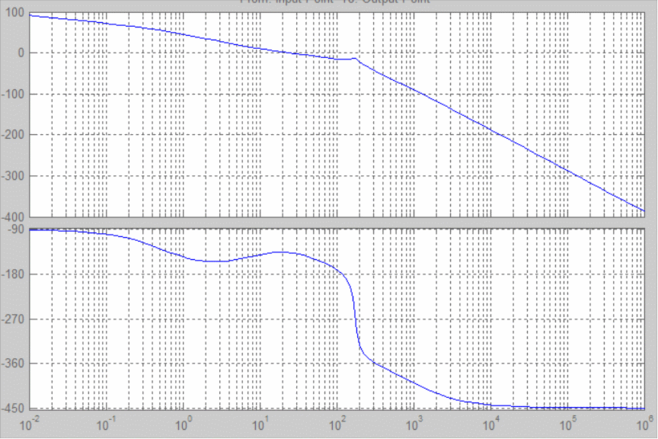658x439 pixels.
Task: Click the -300 magnitude axis tick label
Action: (x=13, y=176)
